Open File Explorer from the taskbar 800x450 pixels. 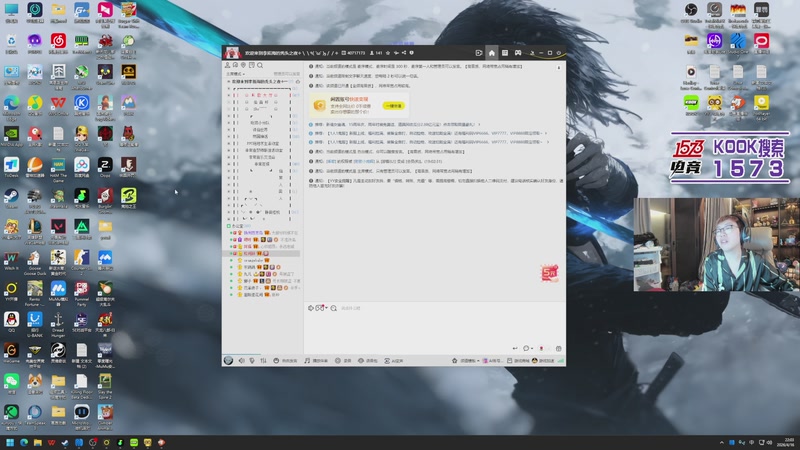37,442
